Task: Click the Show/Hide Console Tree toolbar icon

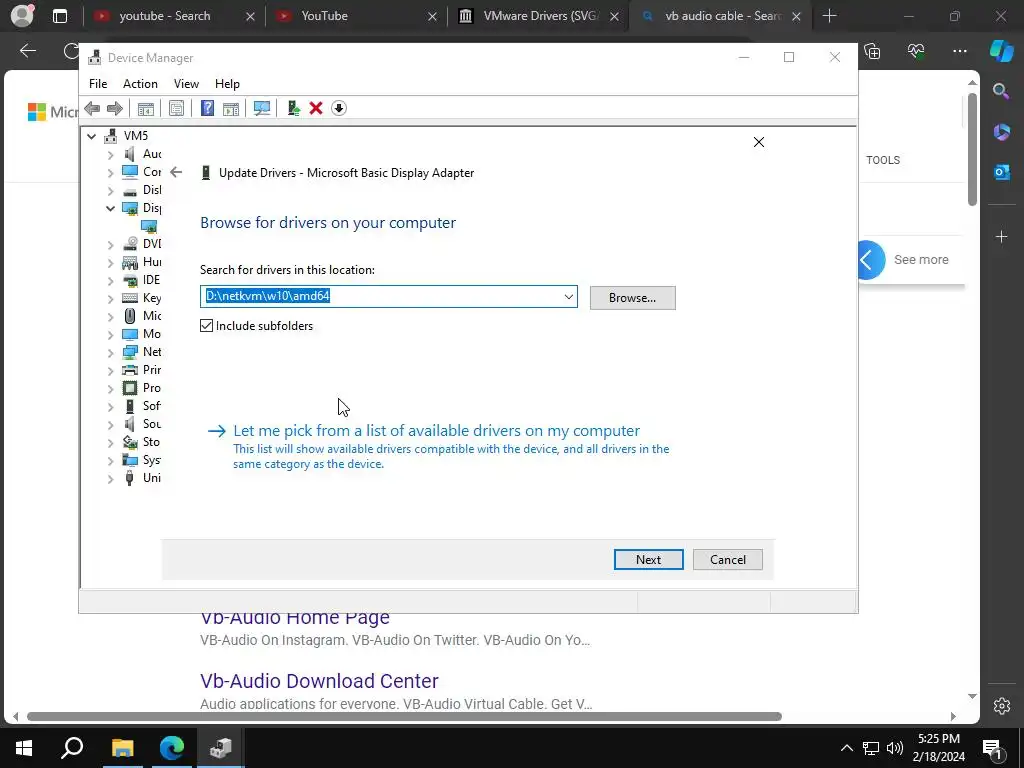Action: click(146, 108)
